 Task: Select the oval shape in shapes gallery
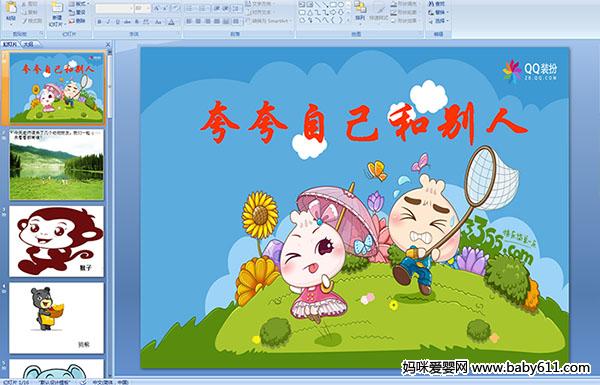tap(341, 5)
